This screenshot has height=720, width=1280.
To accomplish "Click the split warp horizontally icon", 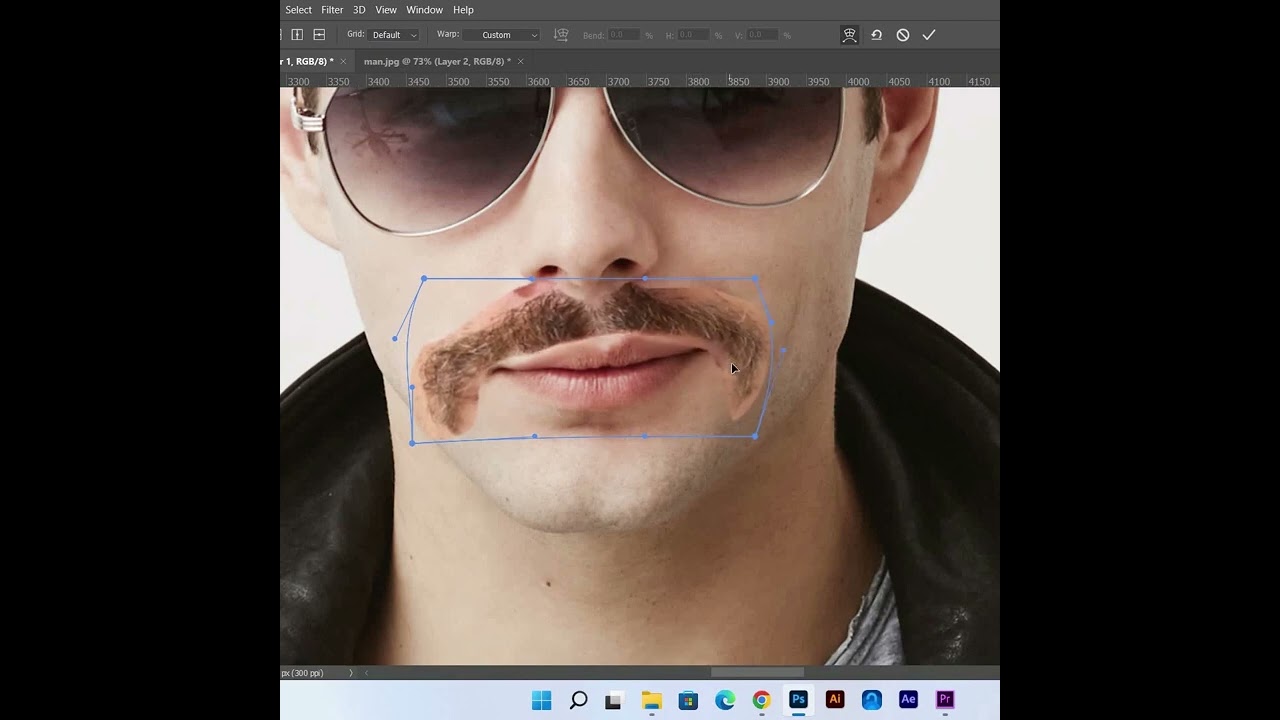I will (x=319, y=35).
